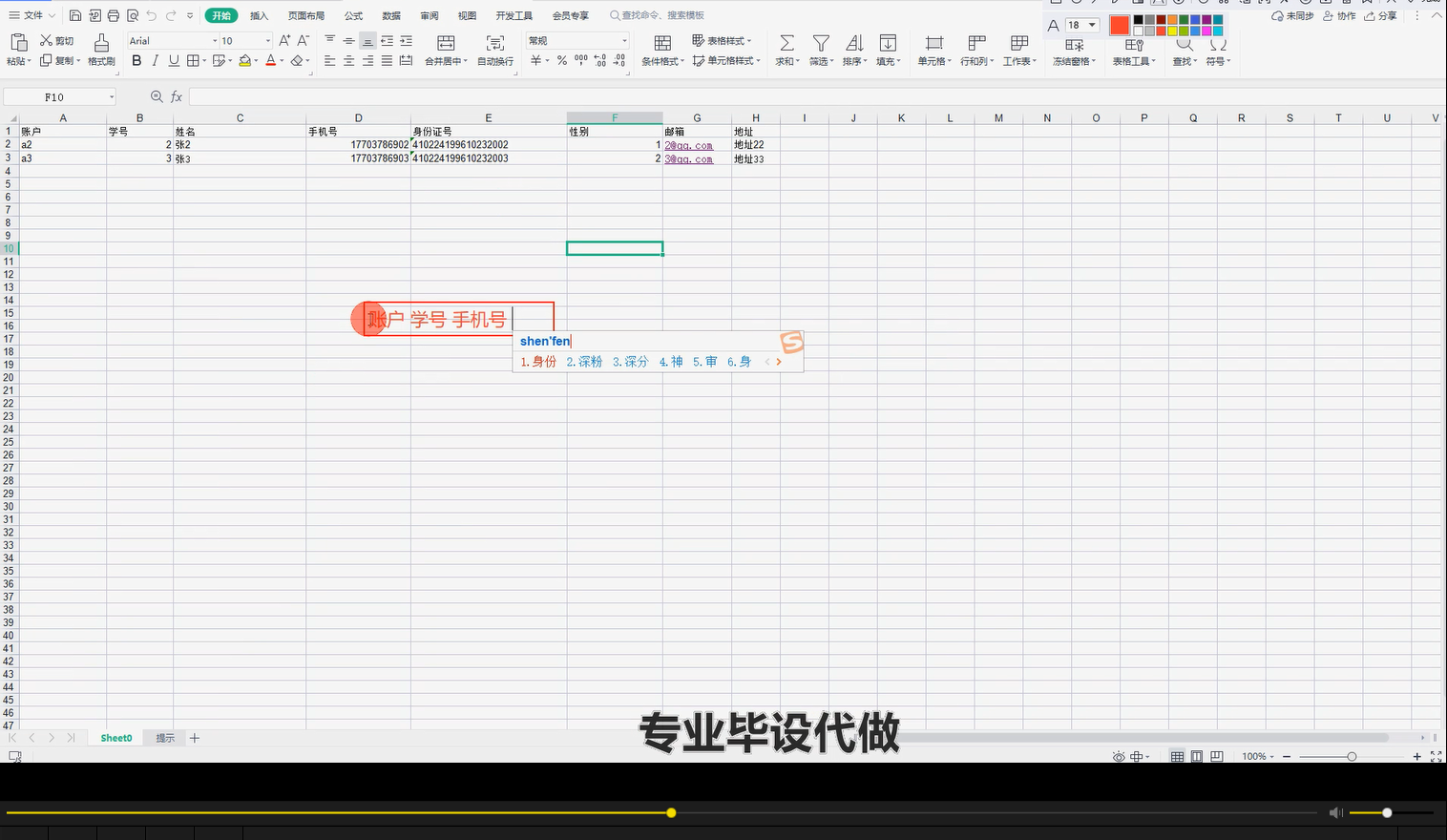Toggle Bold formatting
1447x840 pixels.
point(136,60)
